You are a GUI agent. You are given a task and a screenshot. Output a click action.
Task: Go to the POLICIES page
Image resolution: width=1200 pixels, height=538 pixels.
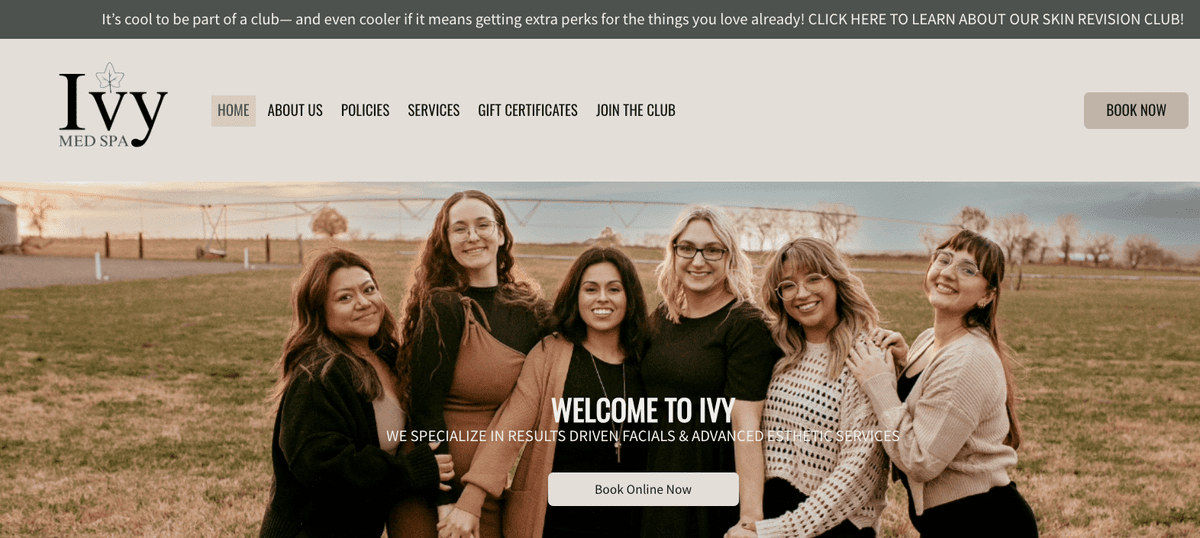coord(365,110)
